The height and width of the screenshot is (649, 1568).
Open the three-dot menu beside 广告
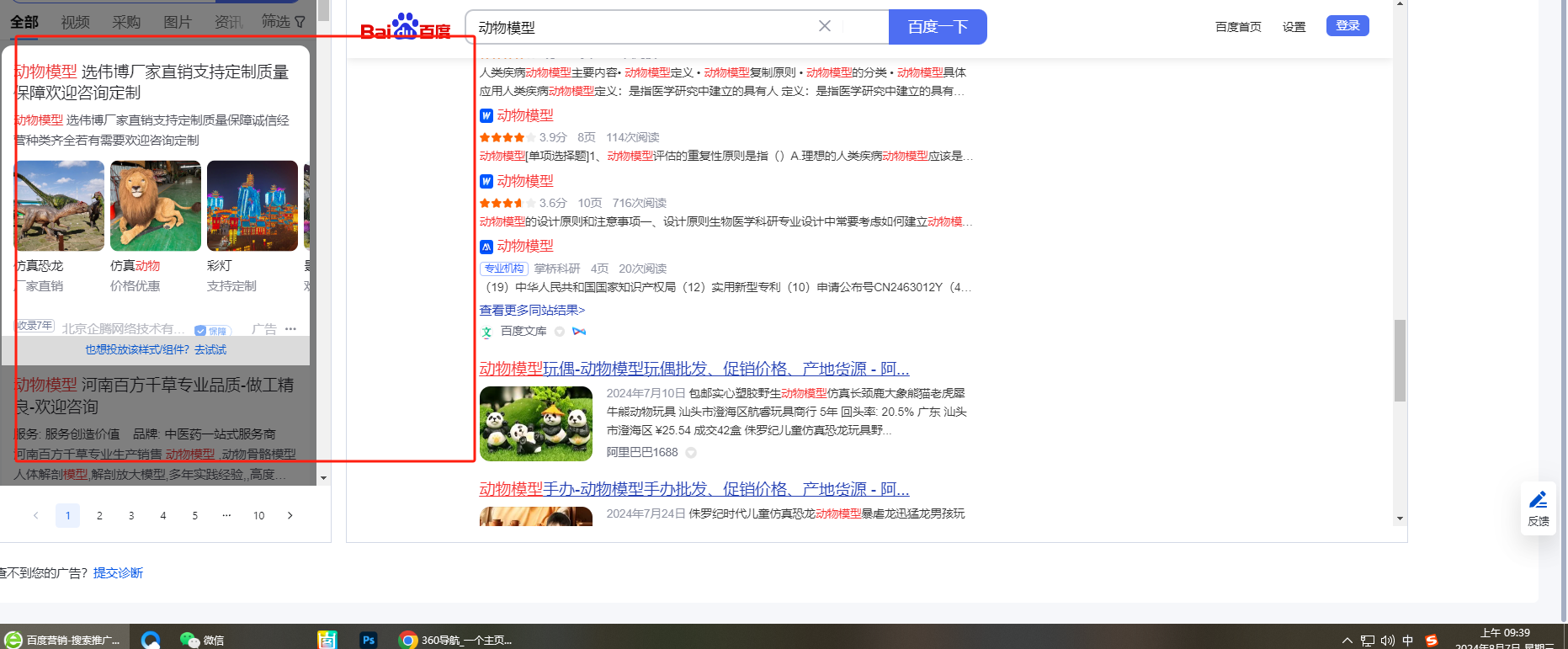pyautogui.click(x=290, y=329)
